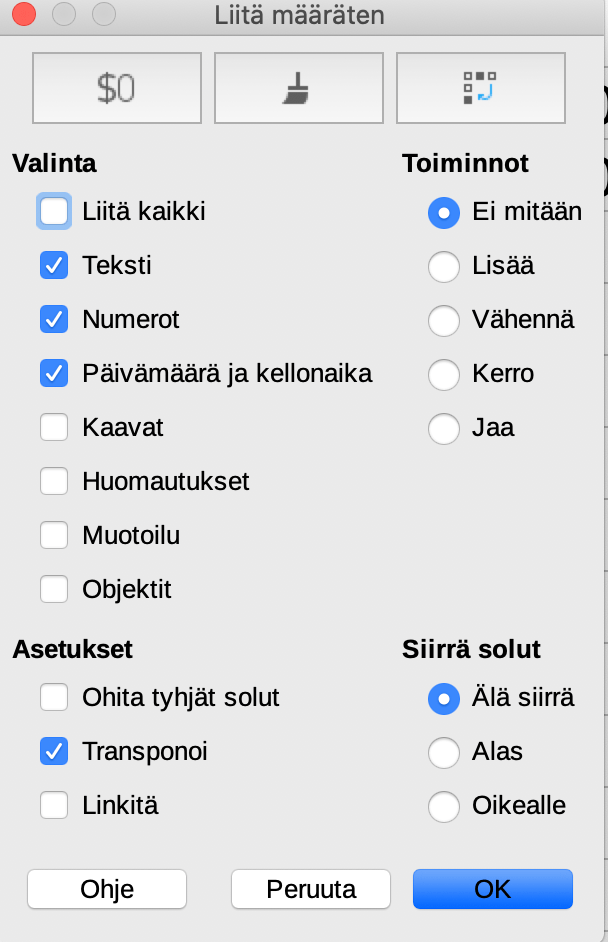608x942 pixels.
Task: Click the paintbrush formatting-only paste button
Action: 298,88
